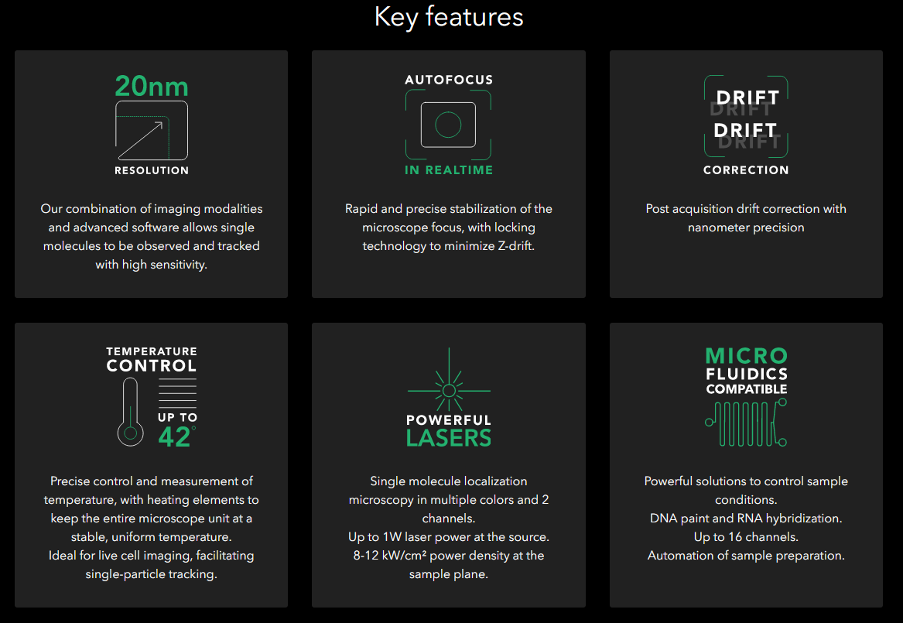The height and width of the screenshot is (624, 904).
Task: Click the TEMPERATURE CONTROL title text
Action: point(152,359)
